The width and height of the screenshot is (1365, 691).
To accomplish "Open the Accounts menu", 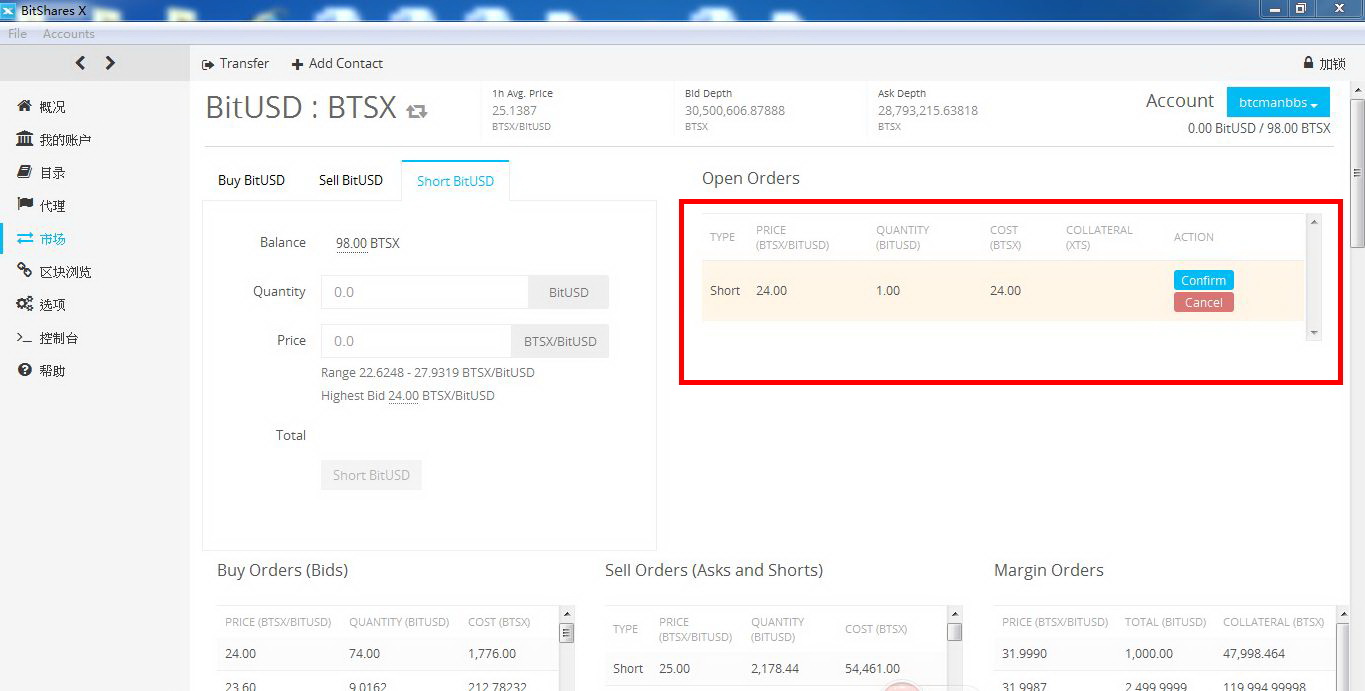I will tap(69, 34).
